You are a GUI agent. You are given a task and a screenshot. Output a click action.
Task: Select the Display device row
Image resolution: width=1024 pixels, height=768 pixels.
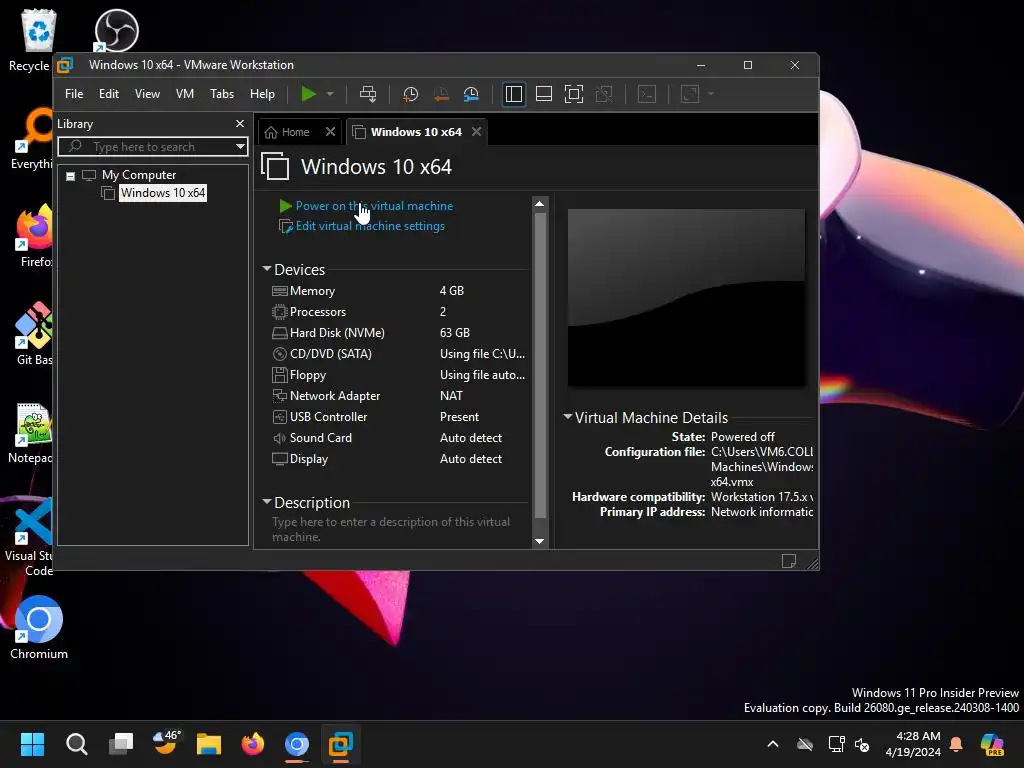(398, 458)
